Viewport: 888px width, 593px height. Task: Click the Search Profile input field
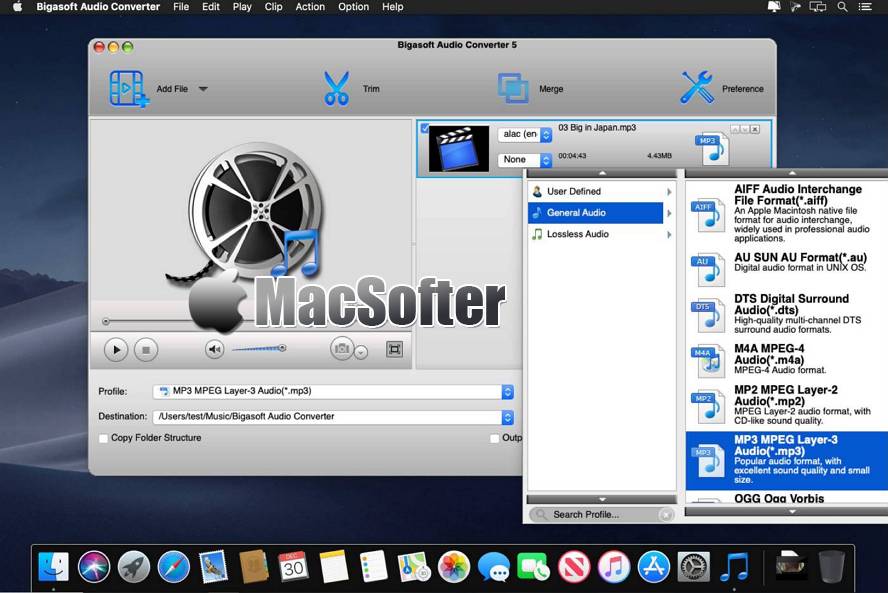coord(601,514)
